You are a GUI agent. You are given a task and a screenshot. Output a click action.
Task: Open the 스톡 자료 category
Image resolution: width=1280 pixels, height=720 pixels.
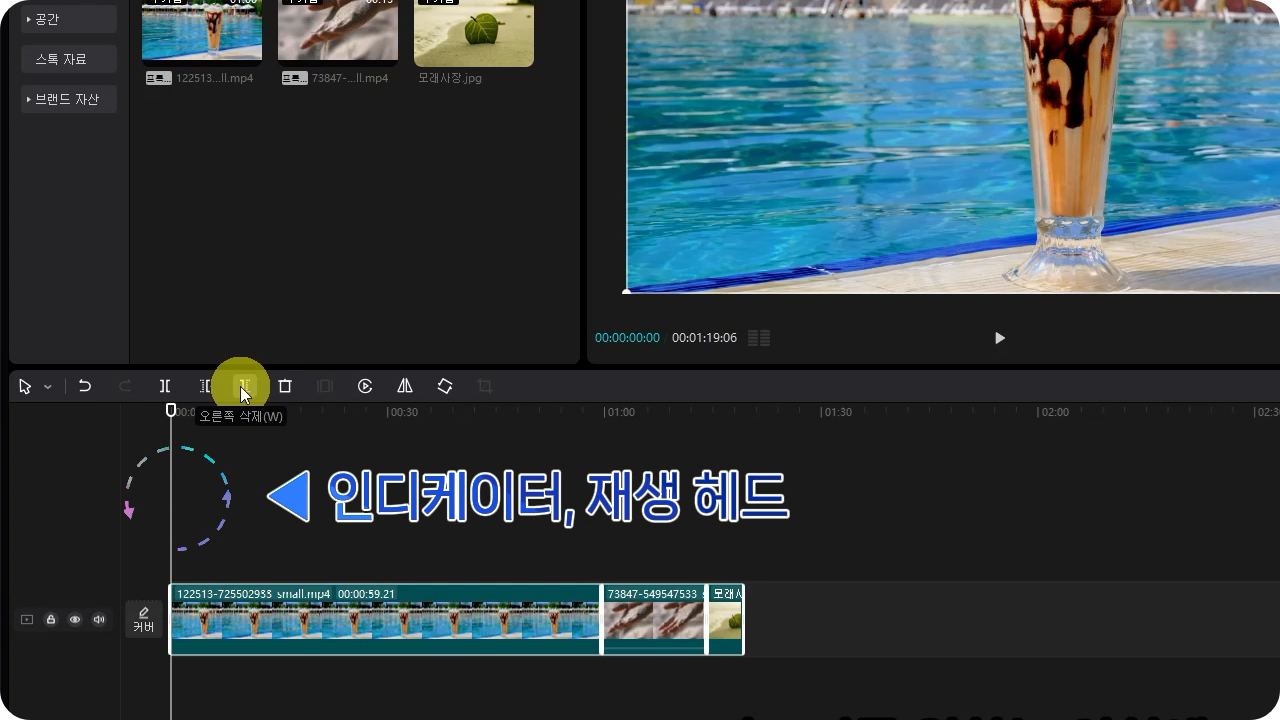pos(69,59)
